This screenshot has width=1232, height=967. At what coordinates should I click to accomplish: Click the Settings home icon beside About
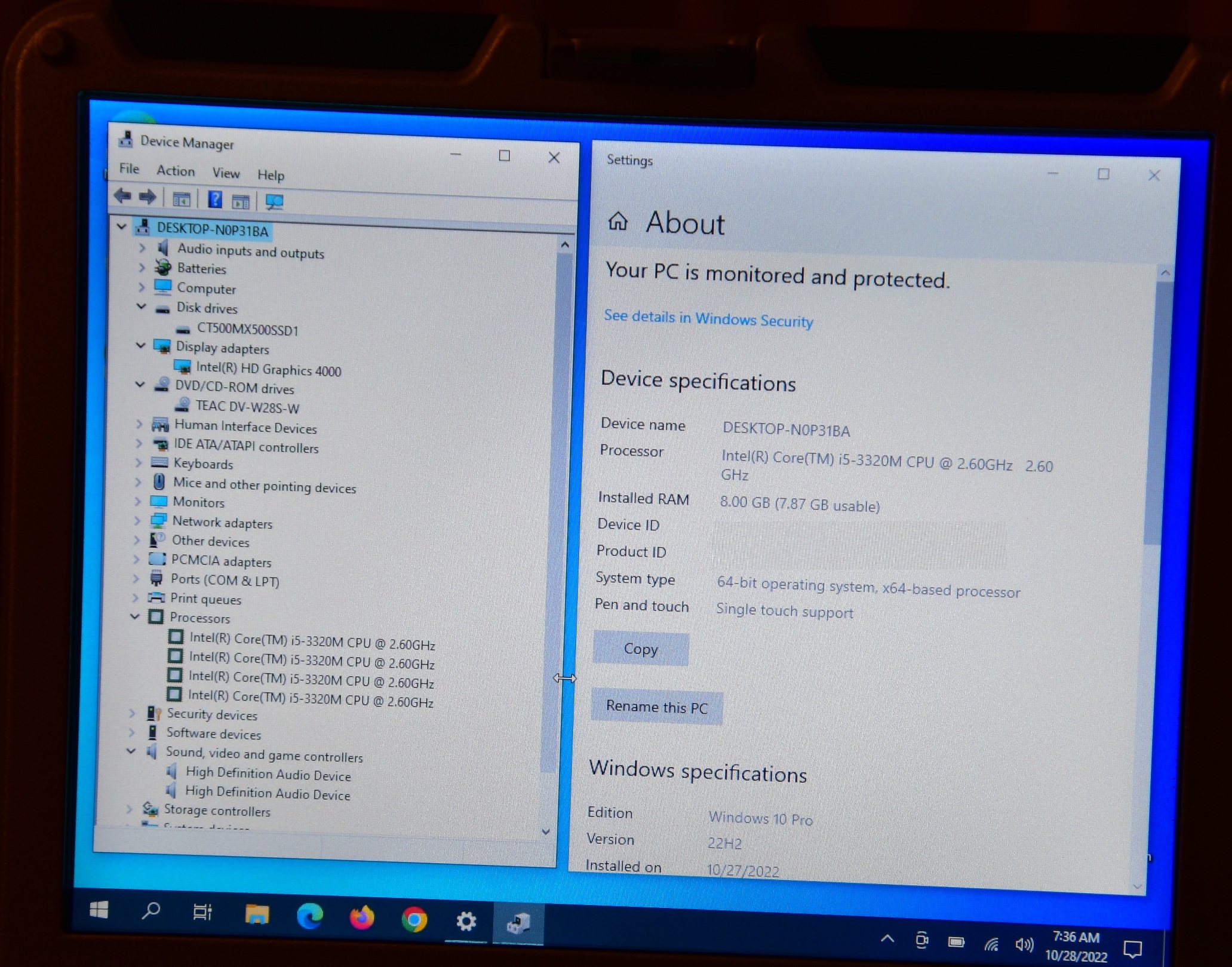click(x=617, y=221)
